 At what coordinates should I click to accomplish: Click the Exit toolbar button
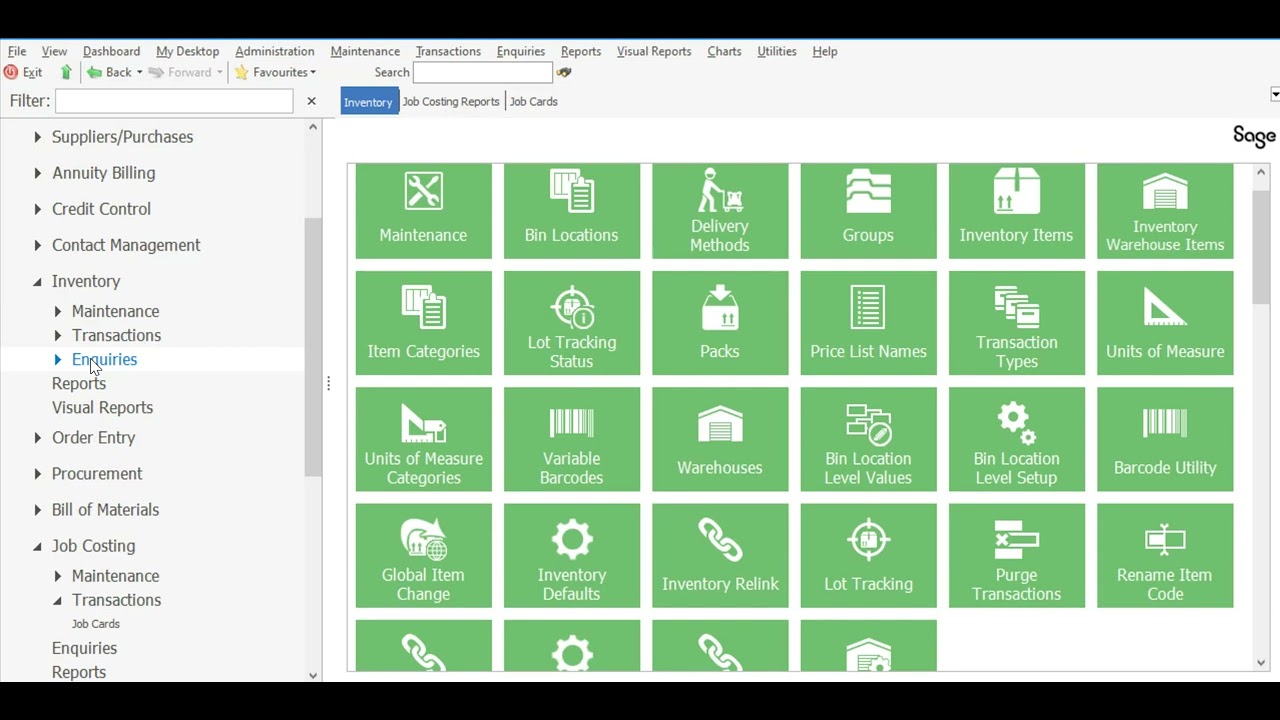pos(23,72)
